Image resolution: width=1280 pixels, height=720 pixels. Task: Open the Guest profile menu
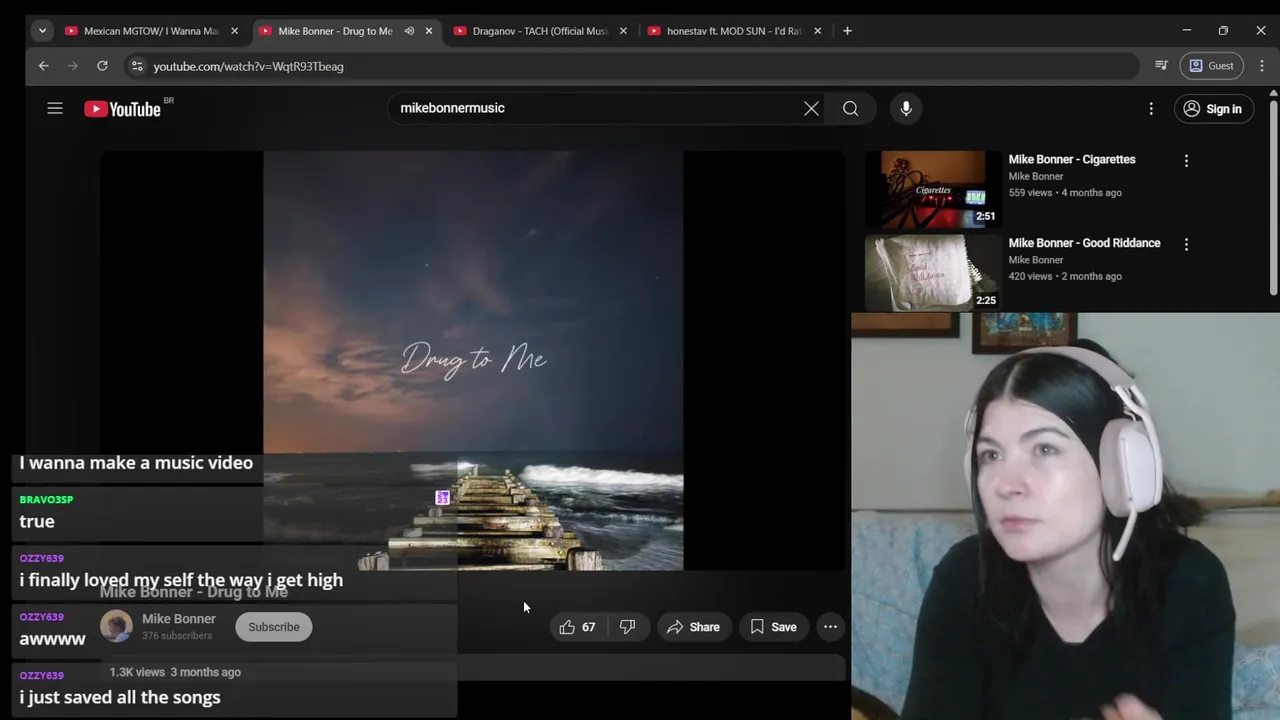tap(1210, 66)
